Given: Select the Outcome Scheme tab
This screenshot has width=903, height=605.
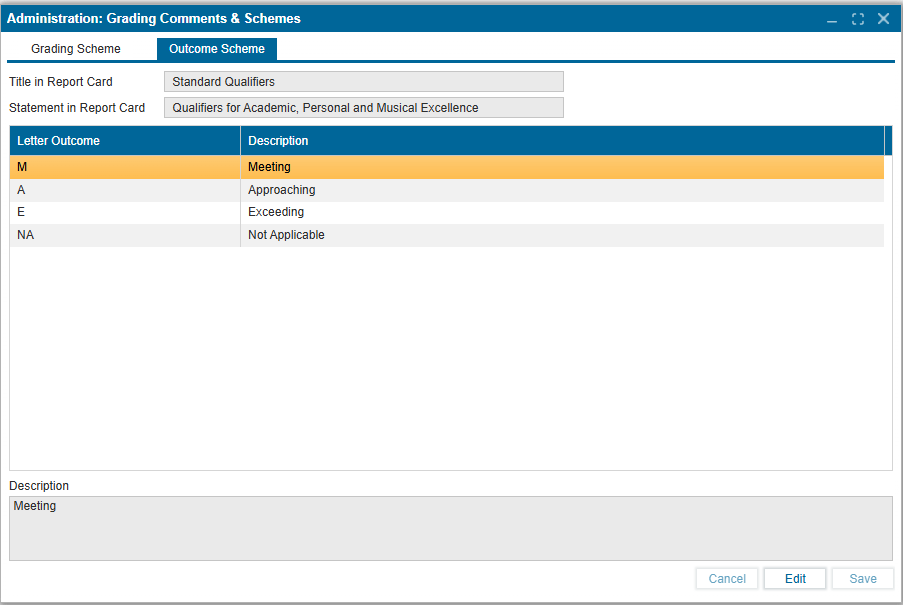Looking at the screenshot, I should (x=216, y=49).
